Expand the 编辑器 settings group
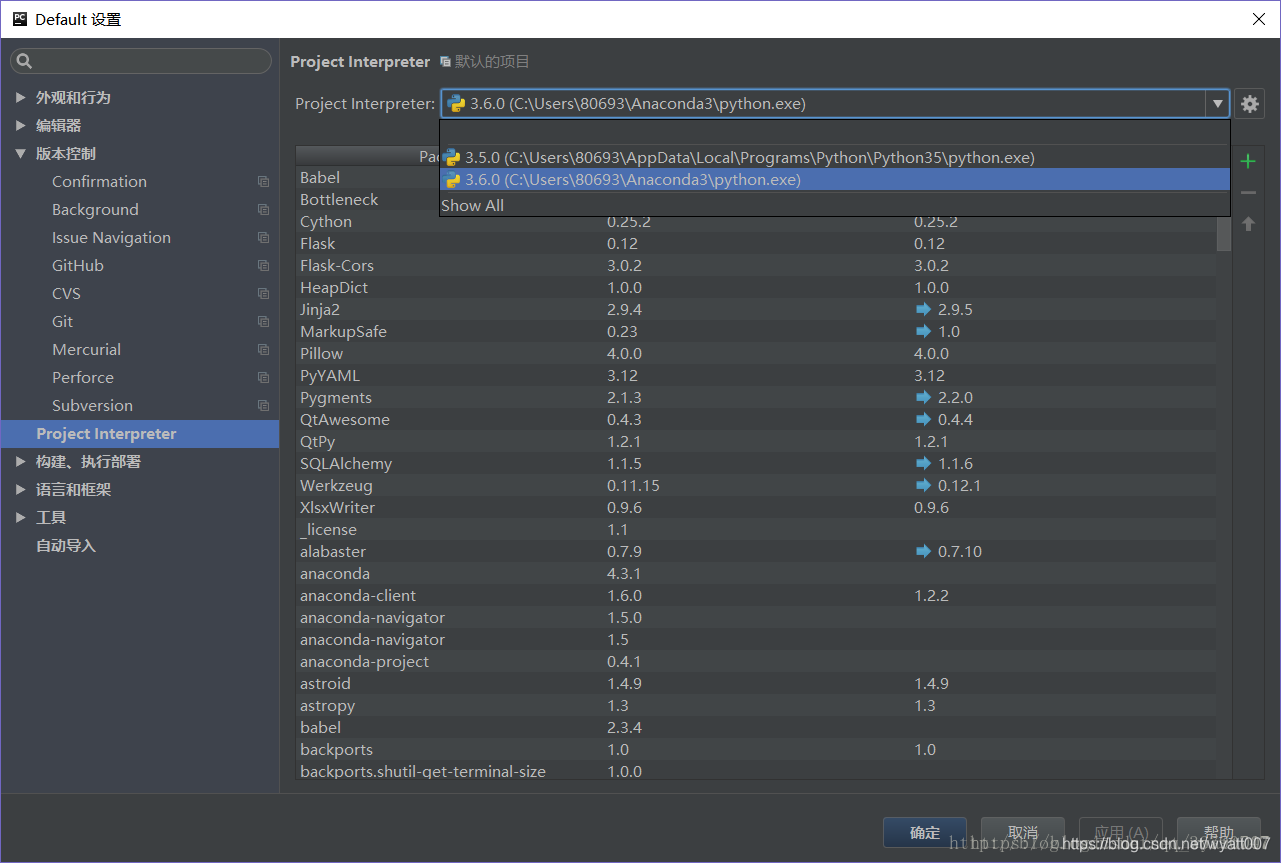1281x863 pixels. (21, 126)
